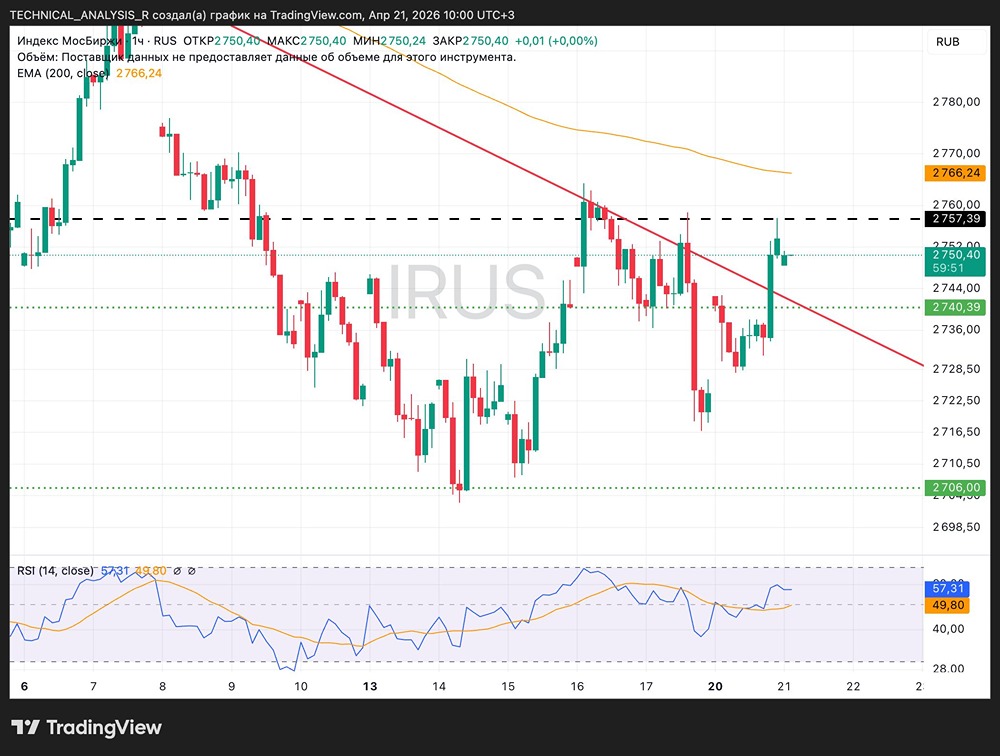Screen dimensions: 1000x756
Task: Click the 2770,00 price scale tick
Action: [x=956, y=153]
